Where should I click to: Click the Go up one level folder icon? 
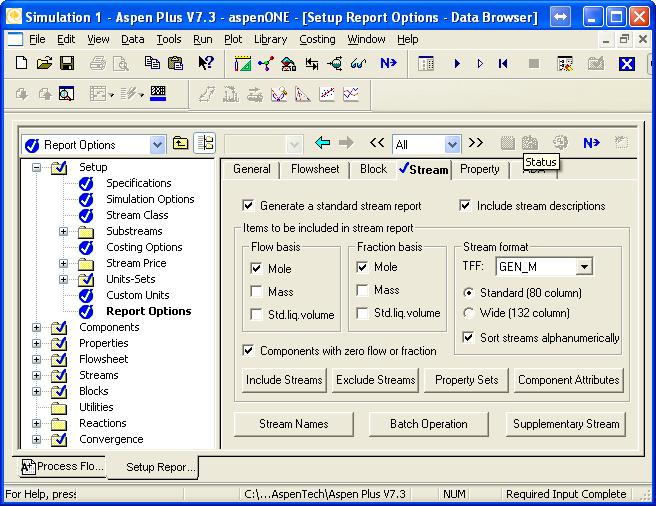(x=180, y=144)
